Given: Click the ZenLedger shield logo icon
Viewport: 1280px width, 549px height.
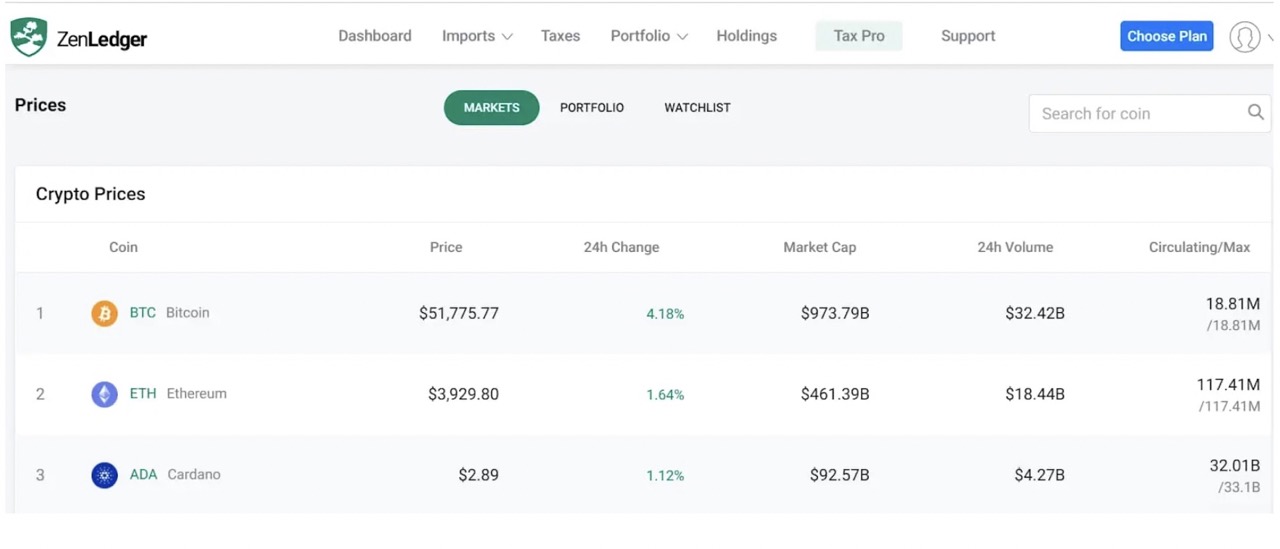Looking at the screenshot, I should (29, 37).
